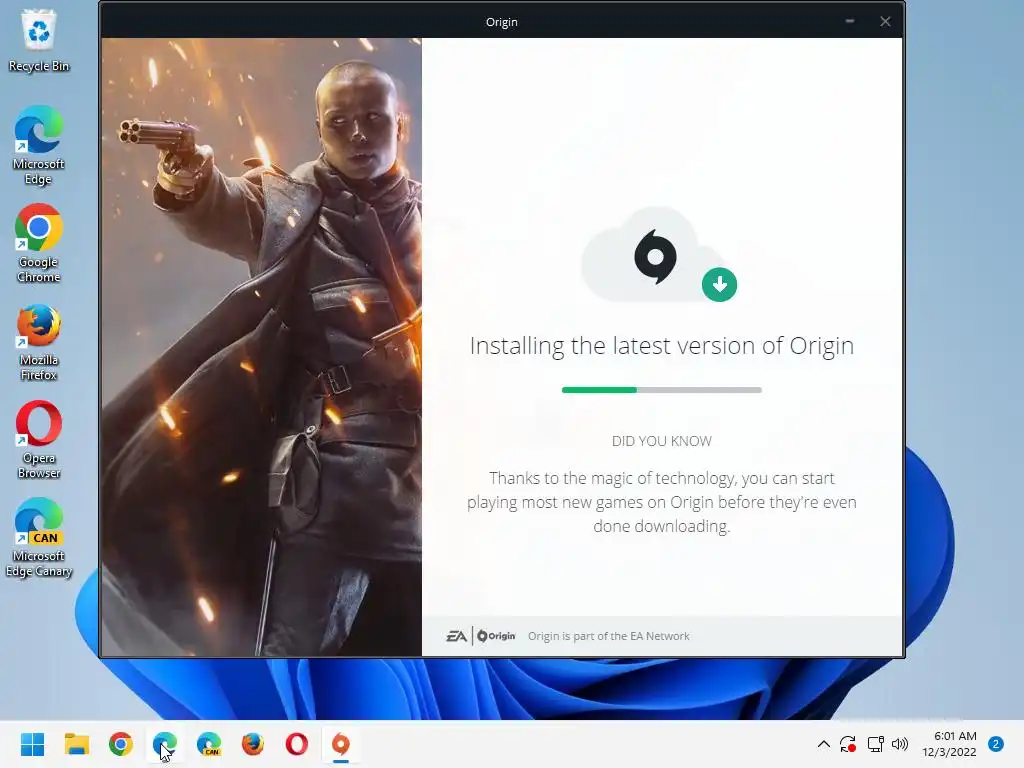Open the Recycle Bin desktop icon
This screenshot has height=768, width=1024.
pos(39,40)
